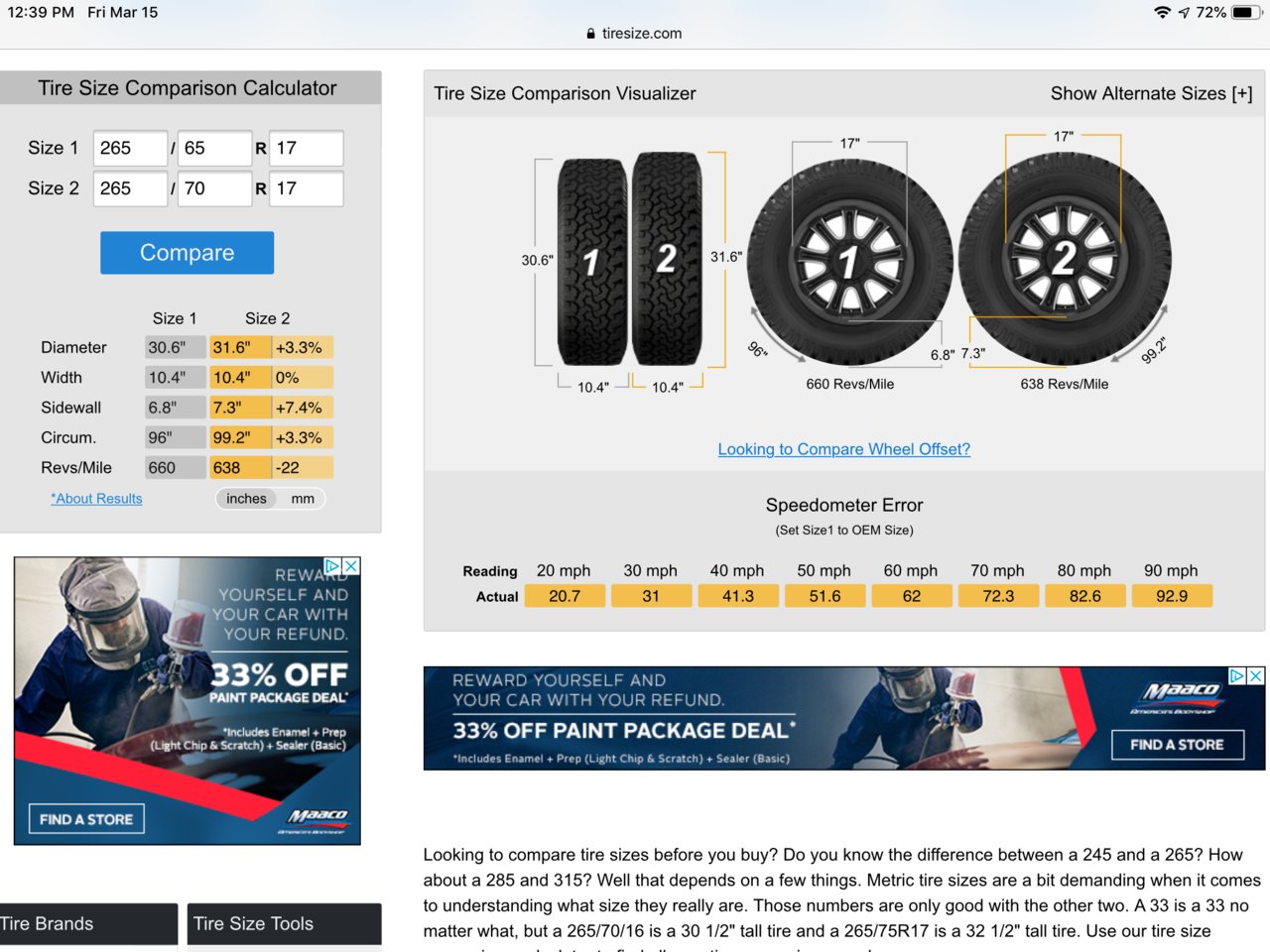Viewport: 1270px width, 952px height.
Task: Tap the battery icon in status bar
Action: (1247, 12)
